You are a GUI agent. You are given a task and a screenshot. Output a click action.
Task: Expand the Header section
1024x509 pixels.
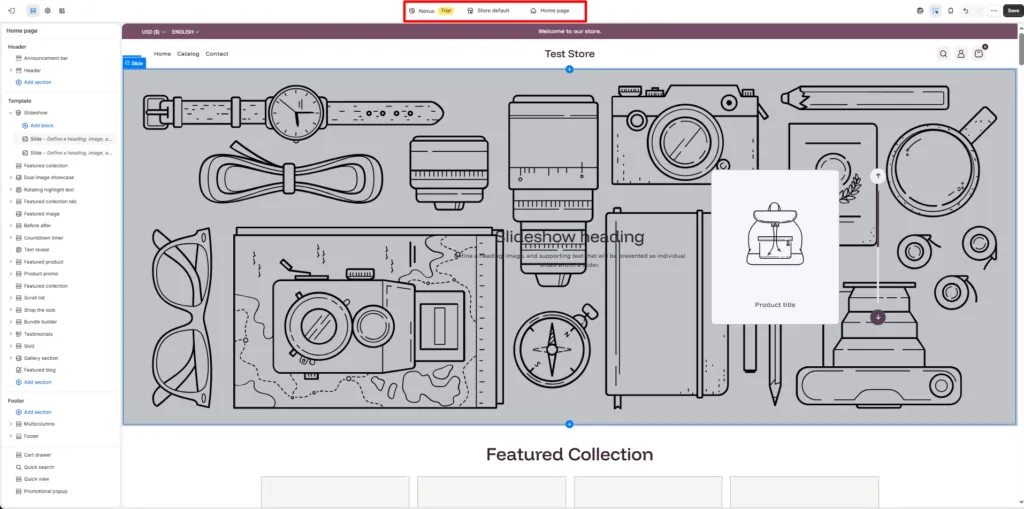[11, 70]
